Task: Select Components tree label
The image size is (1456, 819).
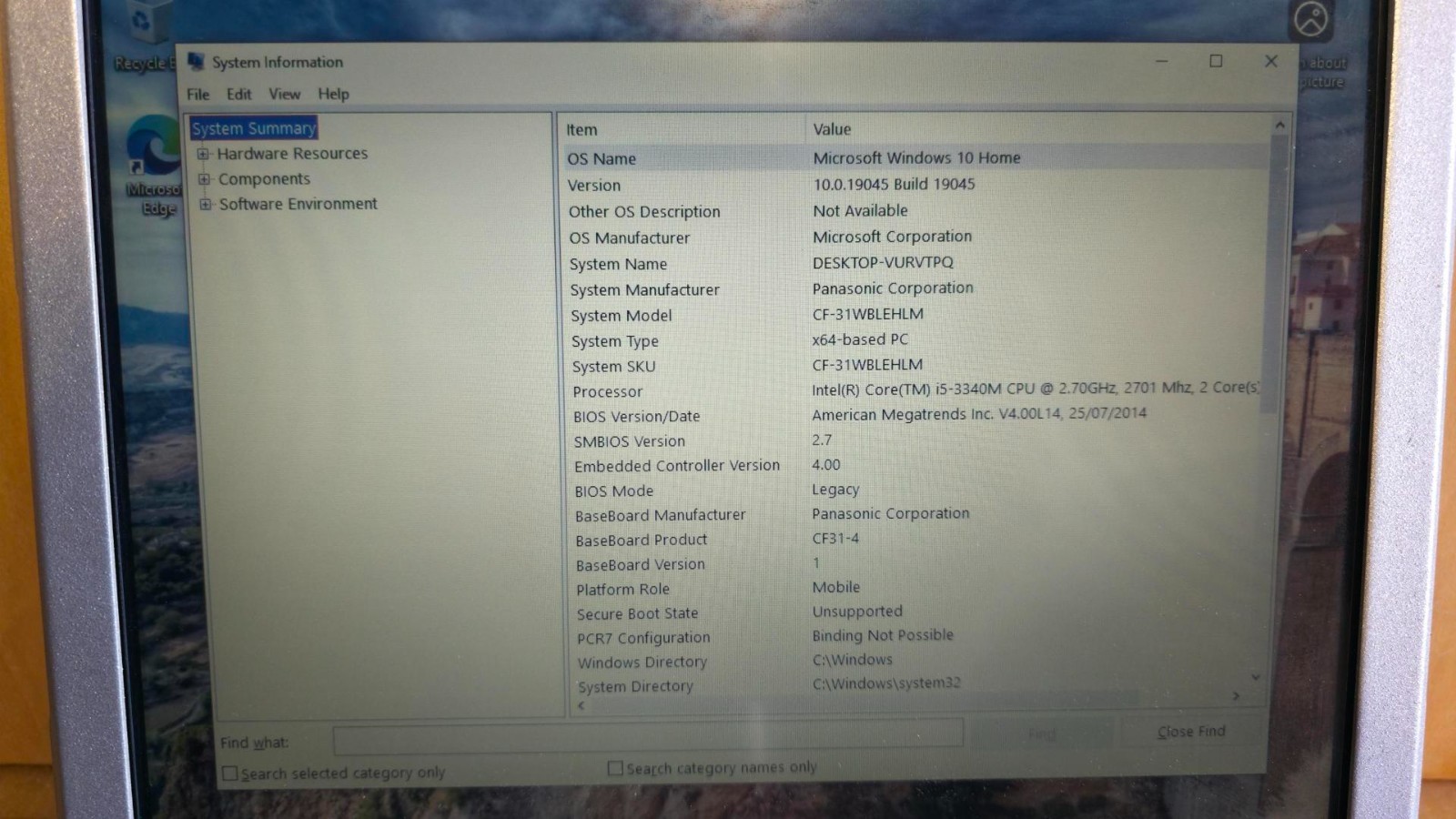Action: [264, 179]
